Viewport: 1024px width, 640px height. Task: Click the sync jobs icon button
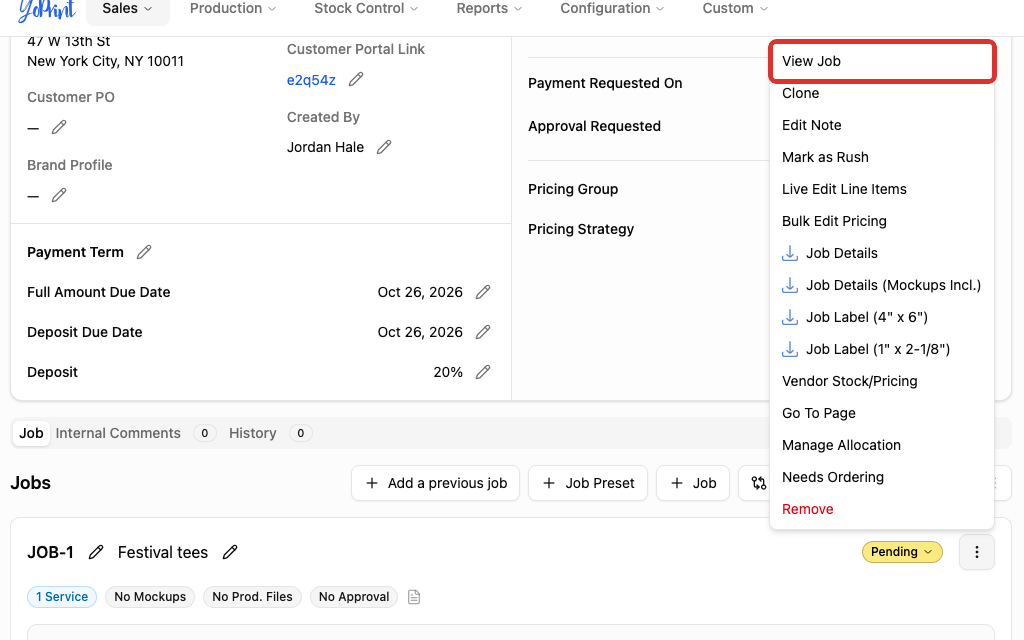click(x=758, y=483)
